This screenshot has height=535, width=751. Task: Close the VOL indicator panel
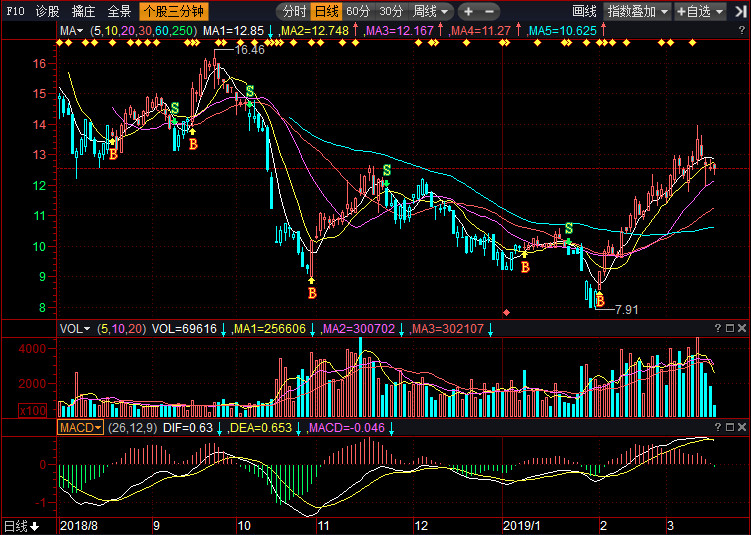click(x=743, y=328)
